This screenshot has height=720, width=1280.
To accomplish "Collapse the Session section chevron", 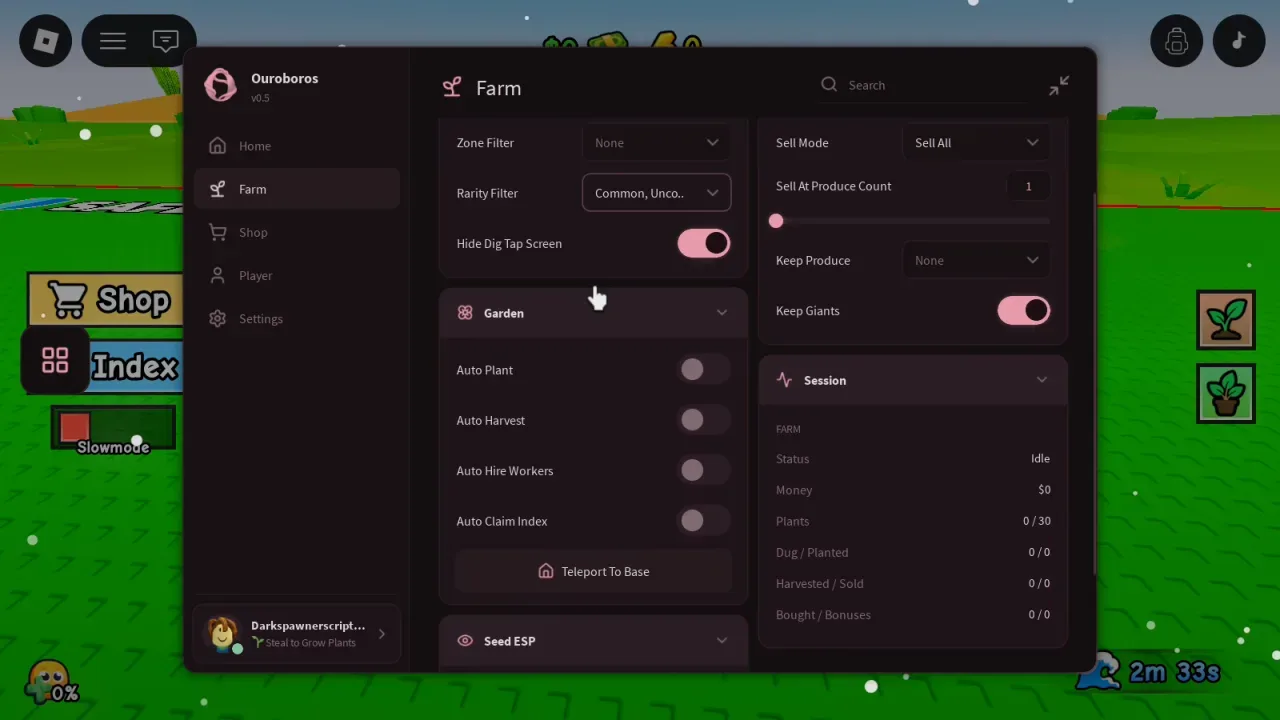I will click(1042, 380).
